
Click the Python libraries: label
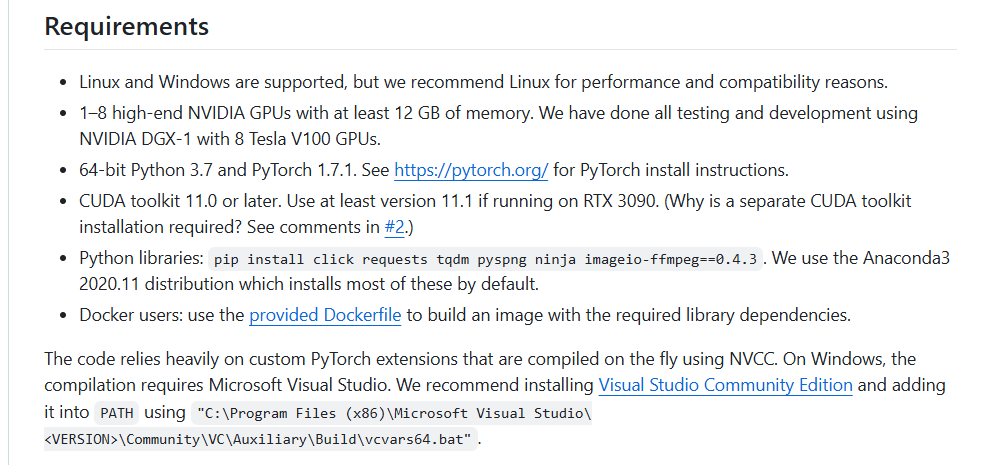click(x=142, y=258)
